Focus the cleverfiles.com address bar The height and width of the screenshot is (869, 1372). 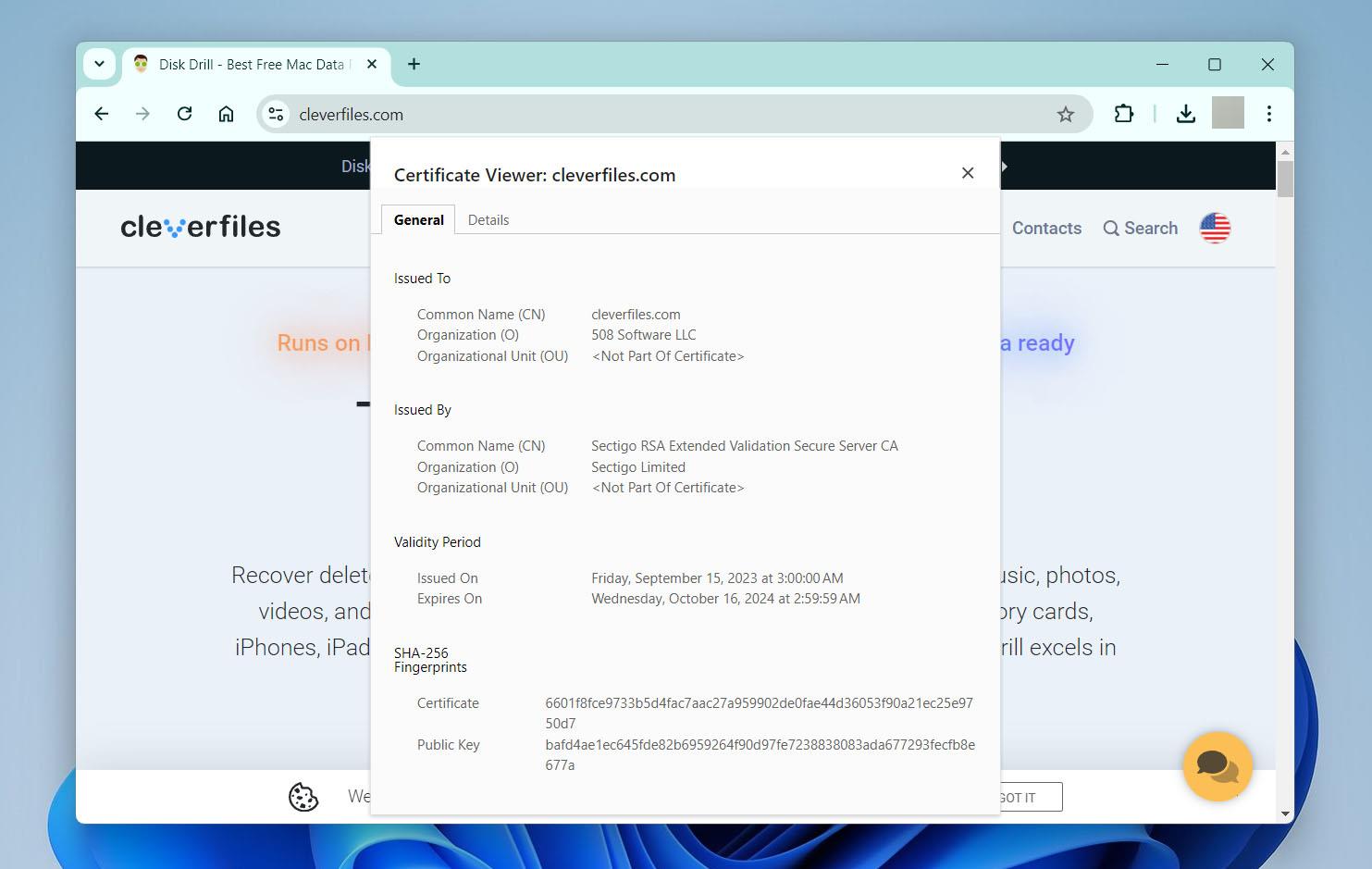click(675, 115)
